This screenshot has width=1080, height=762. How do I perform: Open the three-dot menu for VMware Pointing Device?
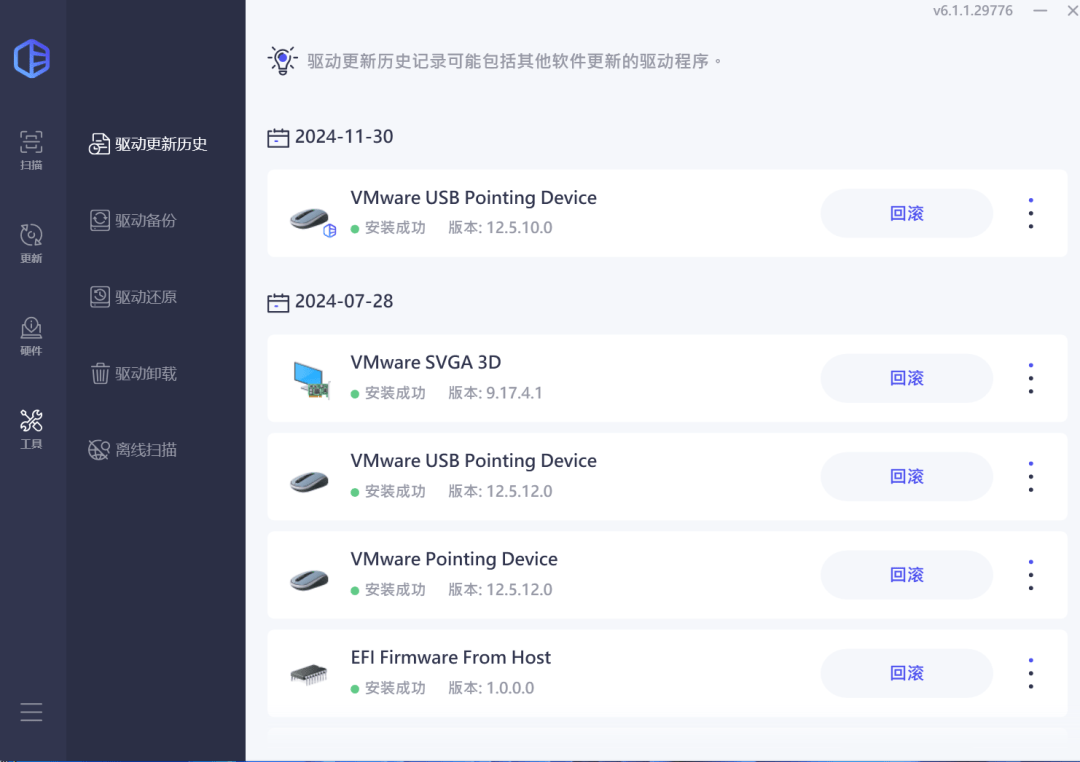point(1031,575)
